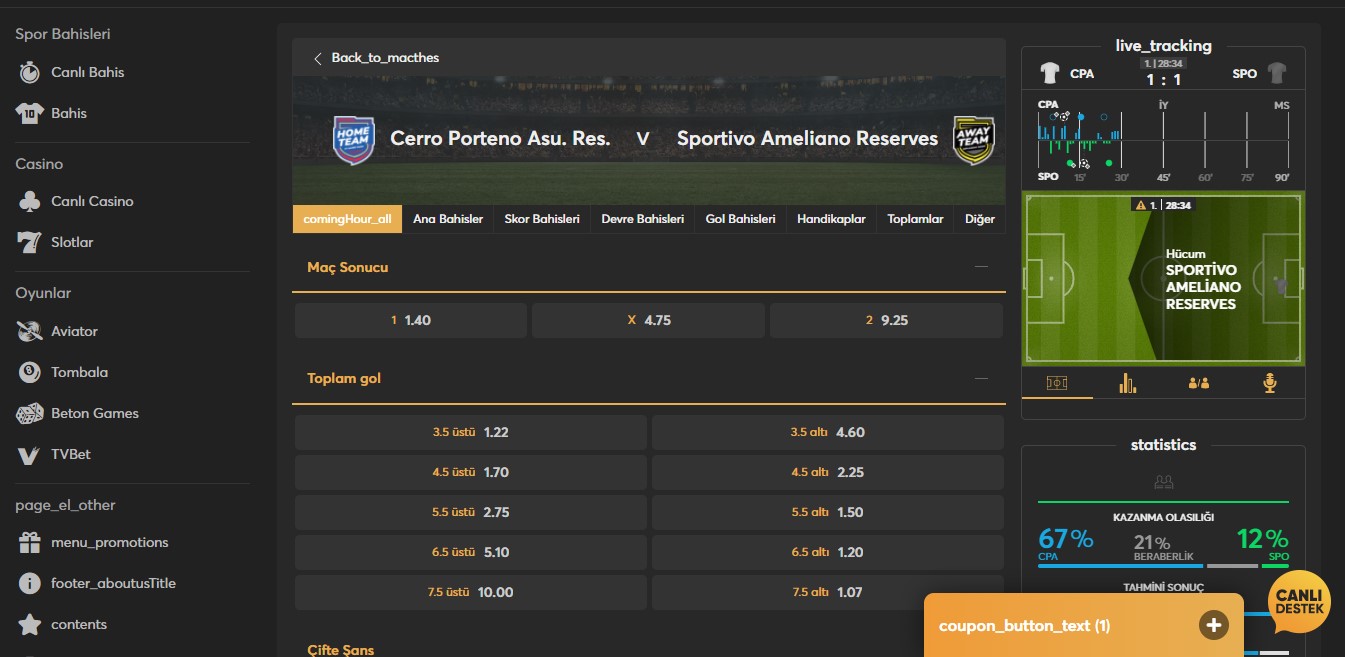Bet on home win 1 at 1.40
The image size is (1345, 657).
411,320
